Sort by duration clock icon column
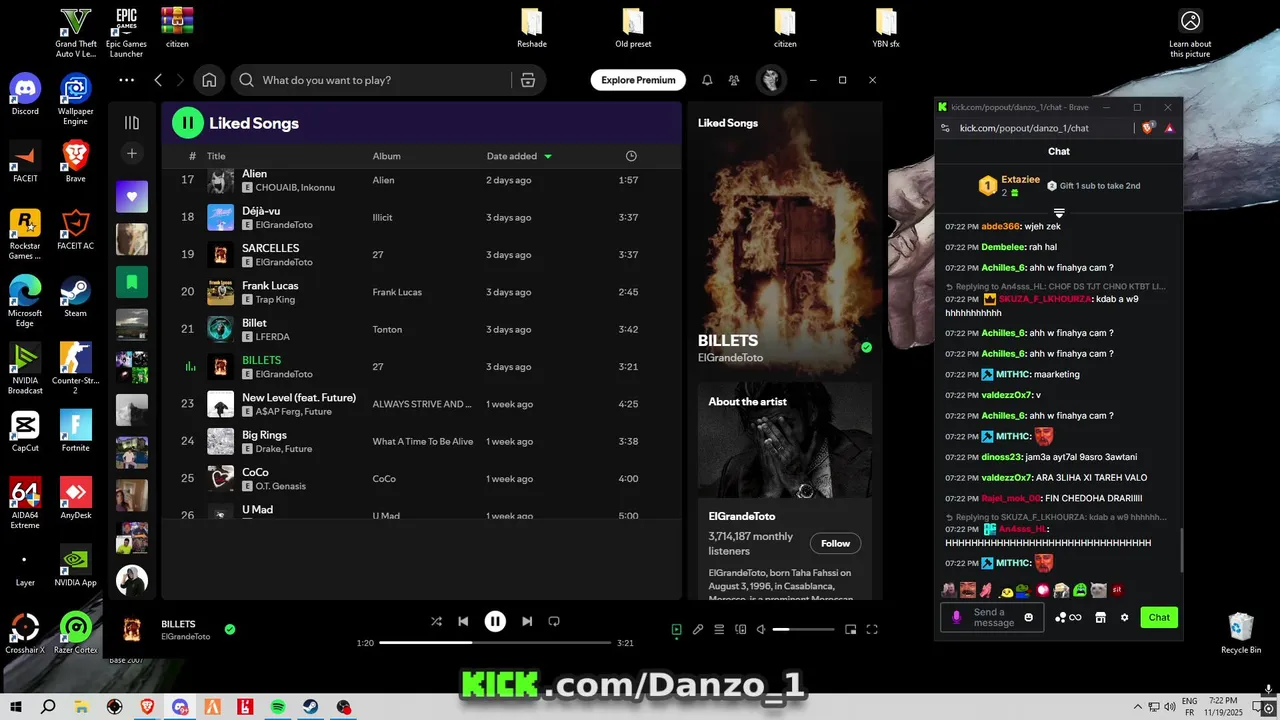Viewport: 1280px width, 720px height. point(631,156)
